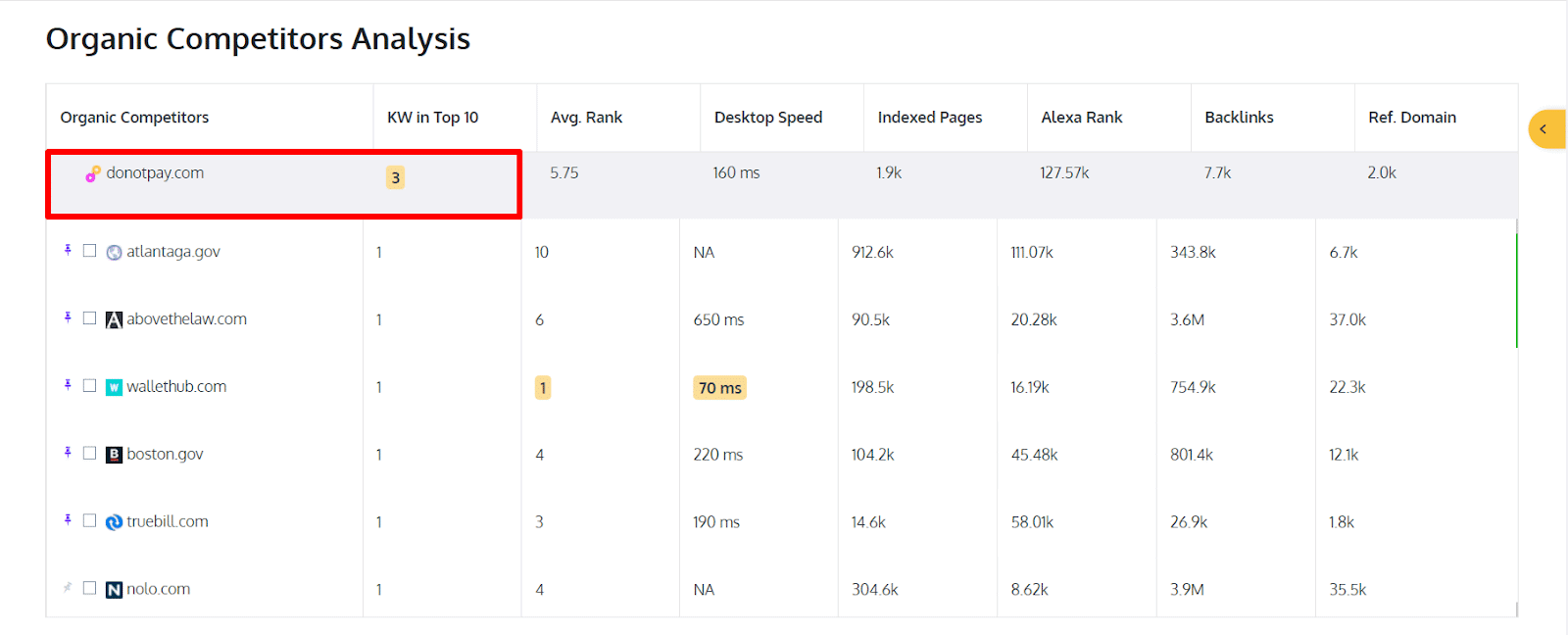Click the Alexa Rank column header
Viewport: 1568px width, 635px height.
click(1081, 118)
